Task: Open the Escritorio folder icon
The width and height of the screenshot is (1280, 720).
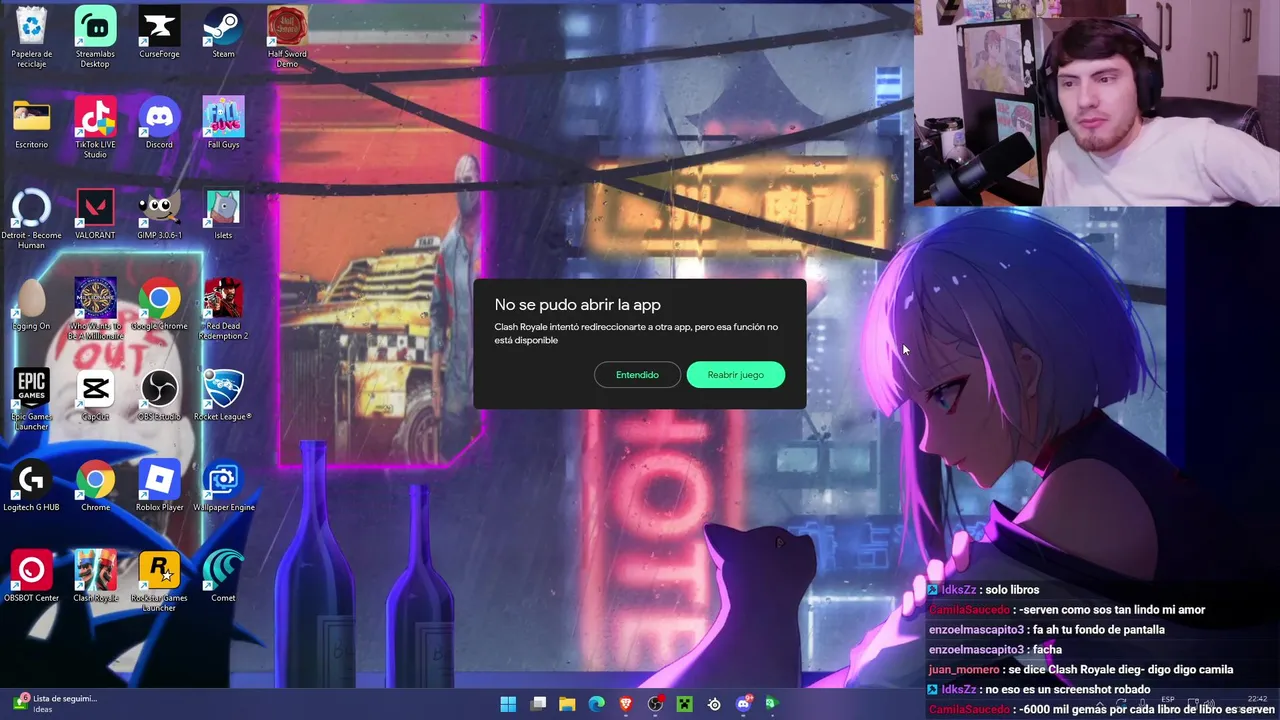Action: tap(32, 123)
